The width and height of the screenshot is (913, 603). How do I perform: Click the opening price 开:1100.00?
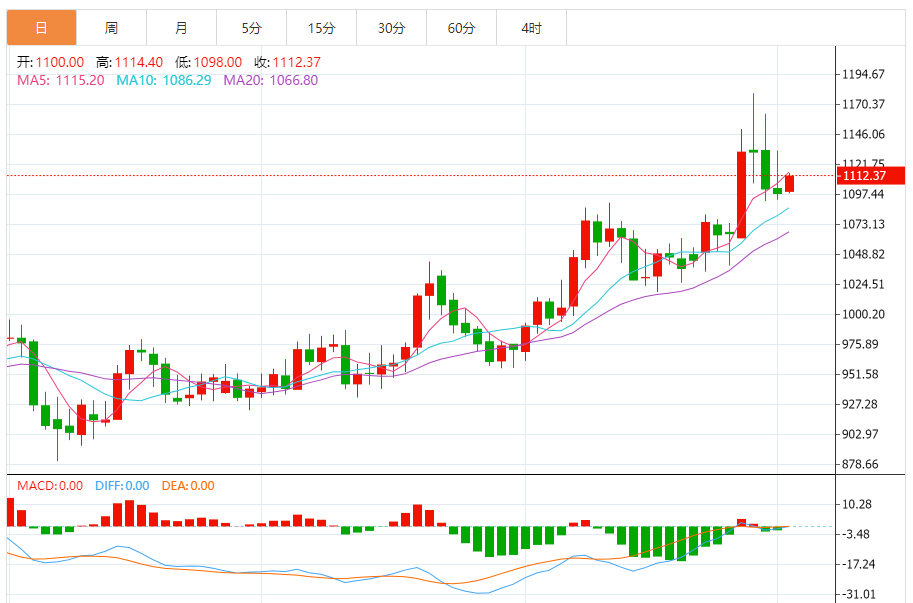tap(50, 62)
